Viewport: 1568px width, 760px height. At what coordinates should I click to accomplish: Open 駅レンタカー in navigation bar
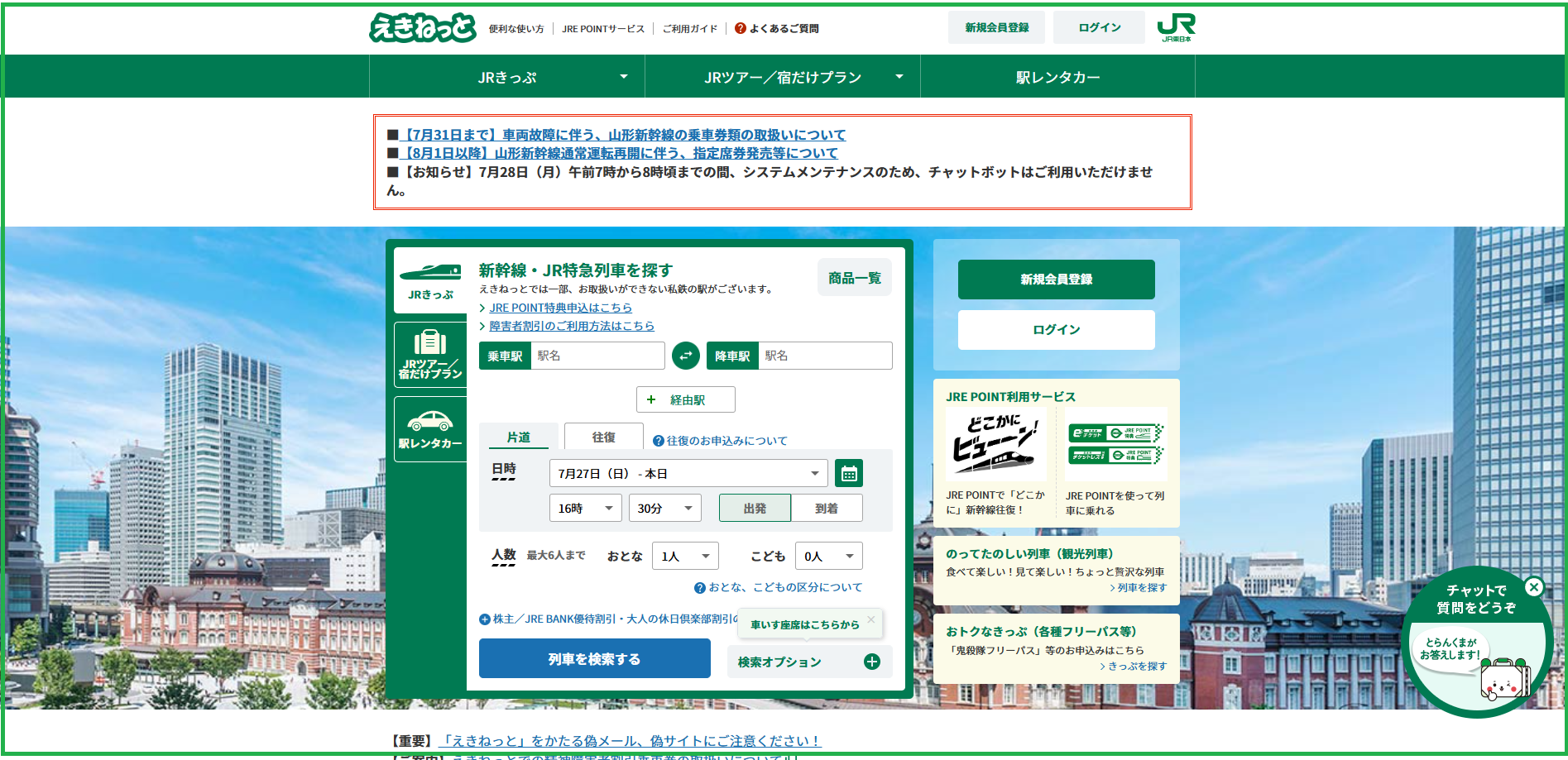pyautogui.click(x=1058, y=77)
